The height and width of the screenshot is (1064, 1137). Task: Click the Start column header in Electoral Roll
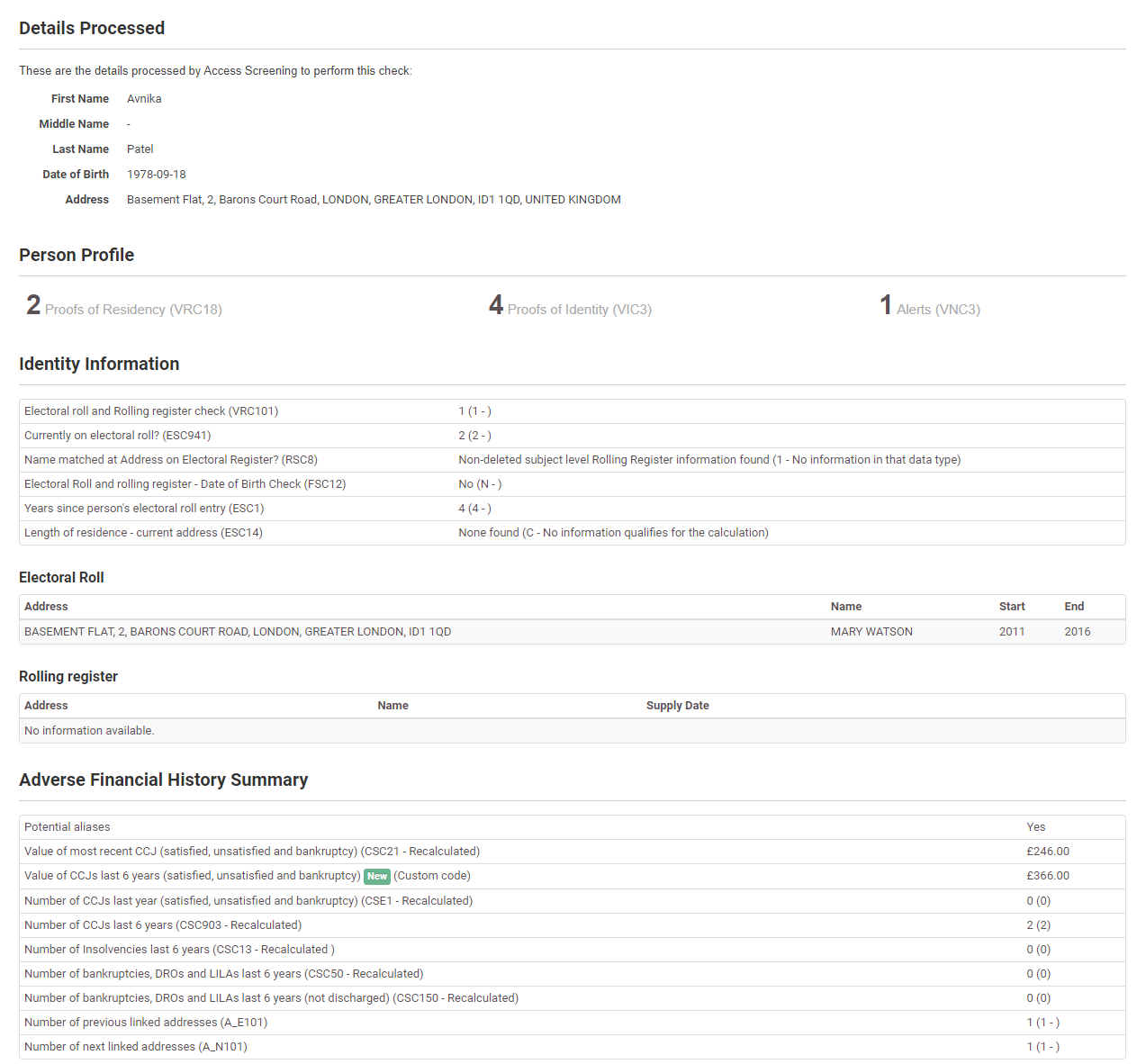pyautogui.click(x=1012, y=607)
